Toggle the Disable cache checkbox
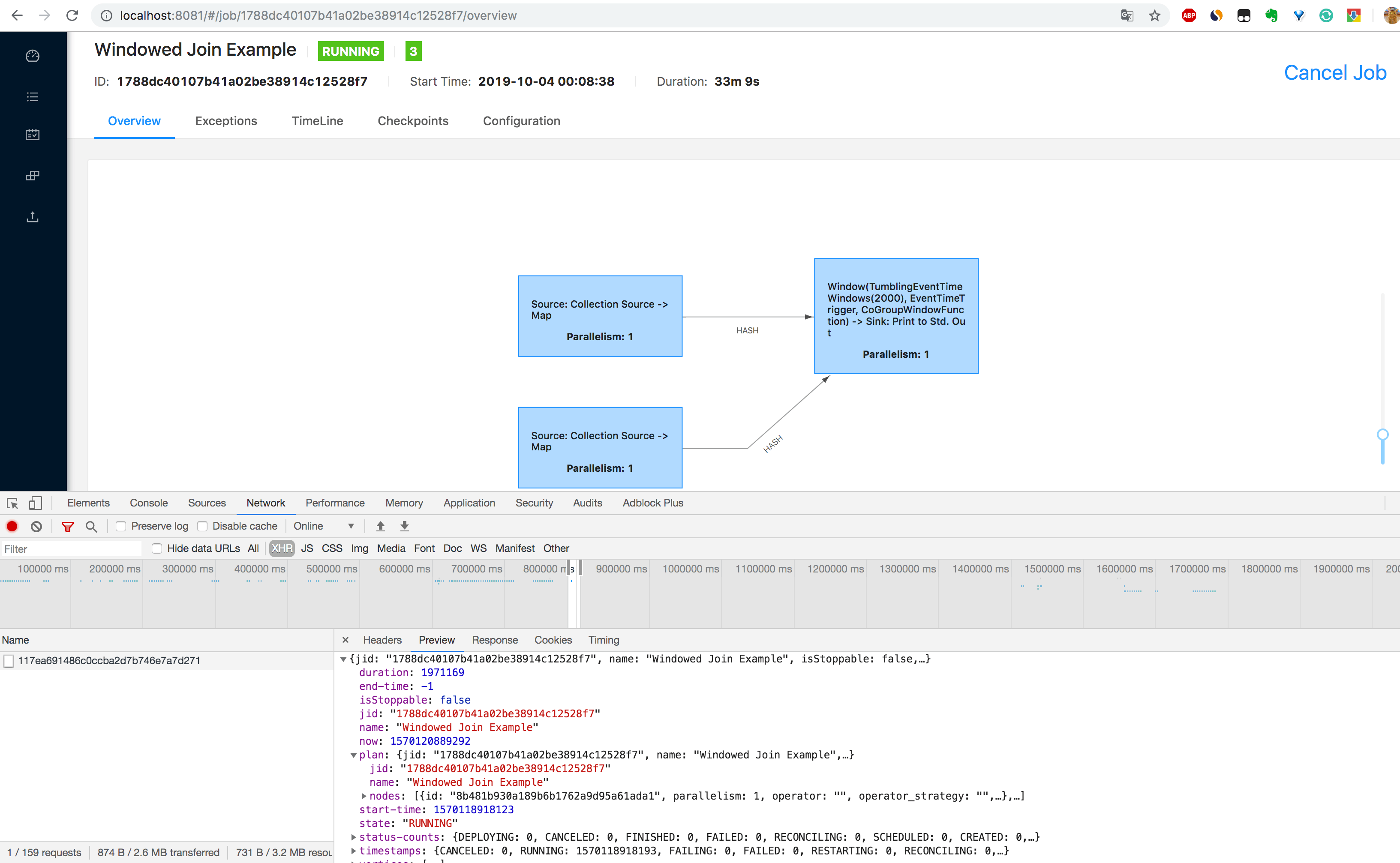 [203, 526]
